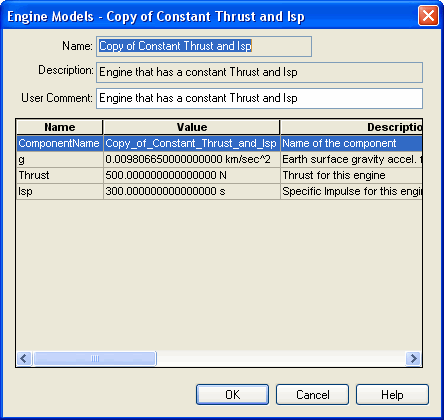Screen dimensions: 444x420
Task: Select the Isp value cell 300 s
Action: coord(192,191)
